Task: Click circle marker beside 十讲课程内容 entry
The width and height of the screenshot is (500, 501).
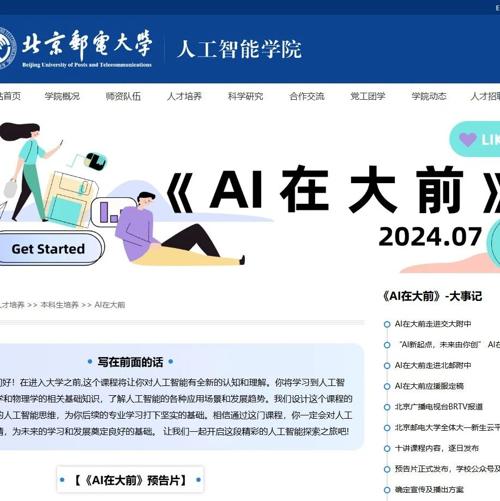Action: (387, 449)
